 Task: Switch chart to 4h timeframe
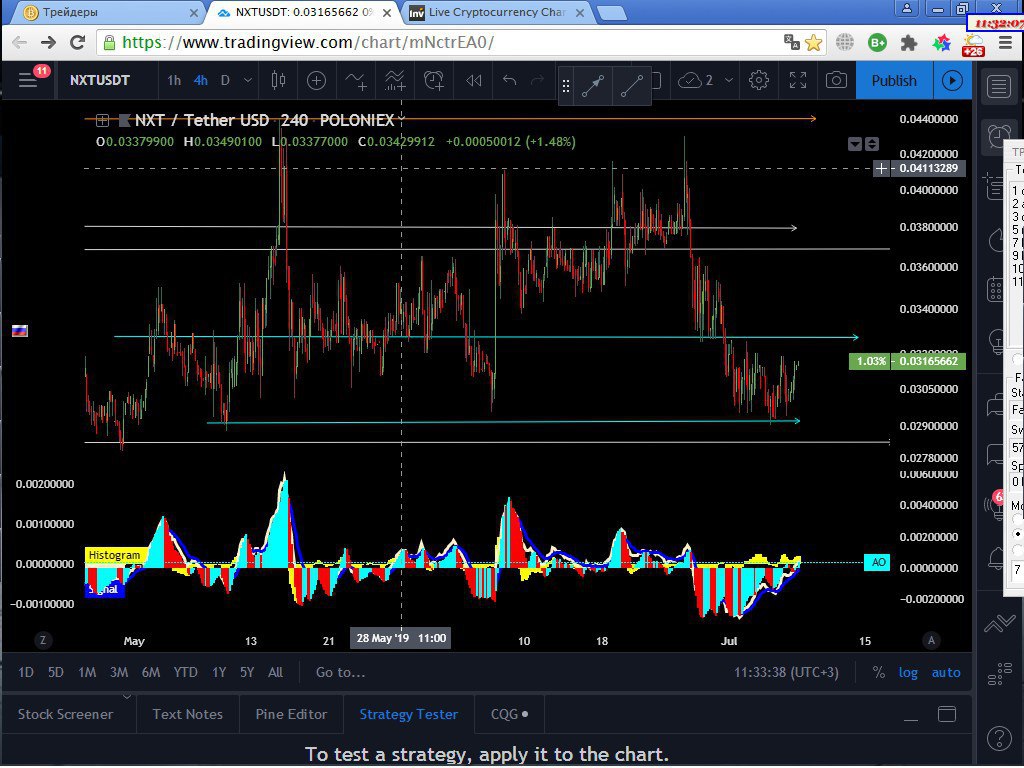200,80
